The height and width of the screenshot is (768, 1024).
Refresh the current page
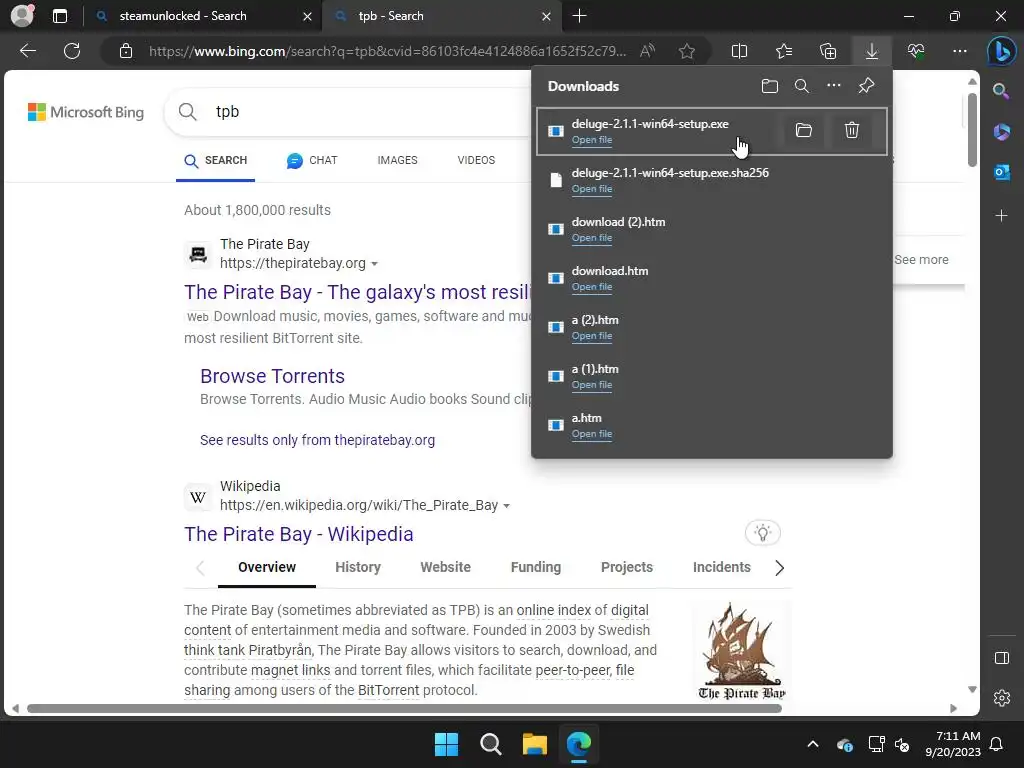tap(72, 51)
